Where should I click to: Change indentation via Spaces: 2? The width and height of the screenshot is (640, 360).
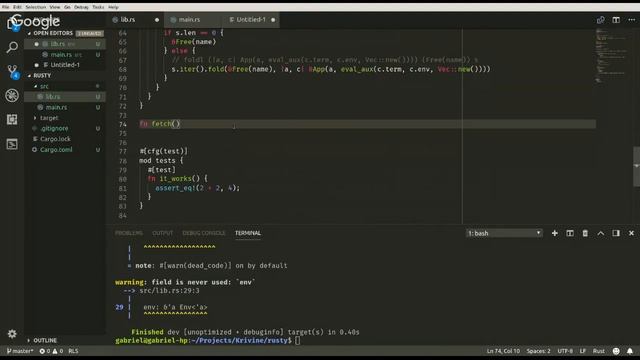[538, 351]
